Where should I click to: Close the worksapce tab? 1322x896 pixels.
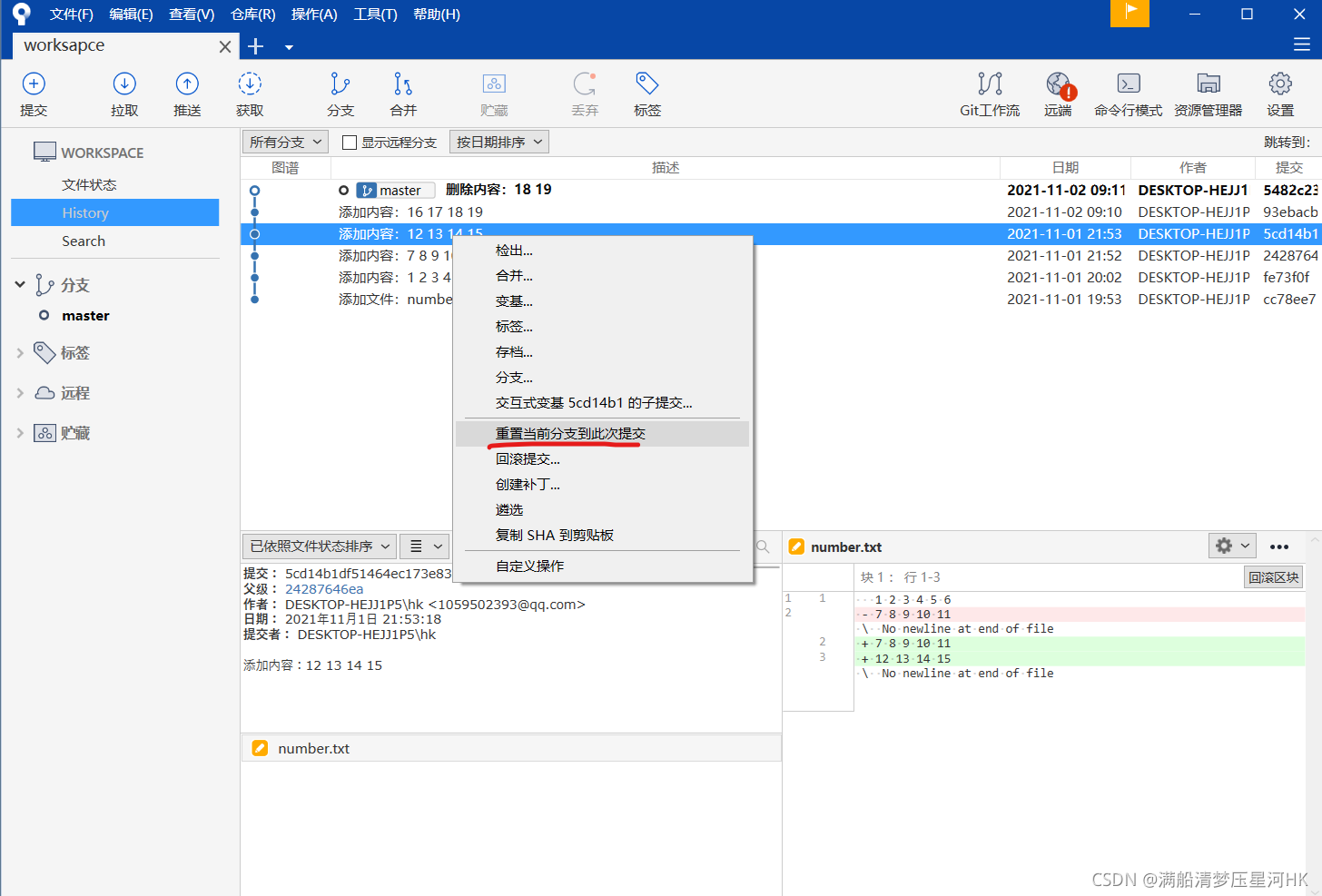click(x=225, y=46)
